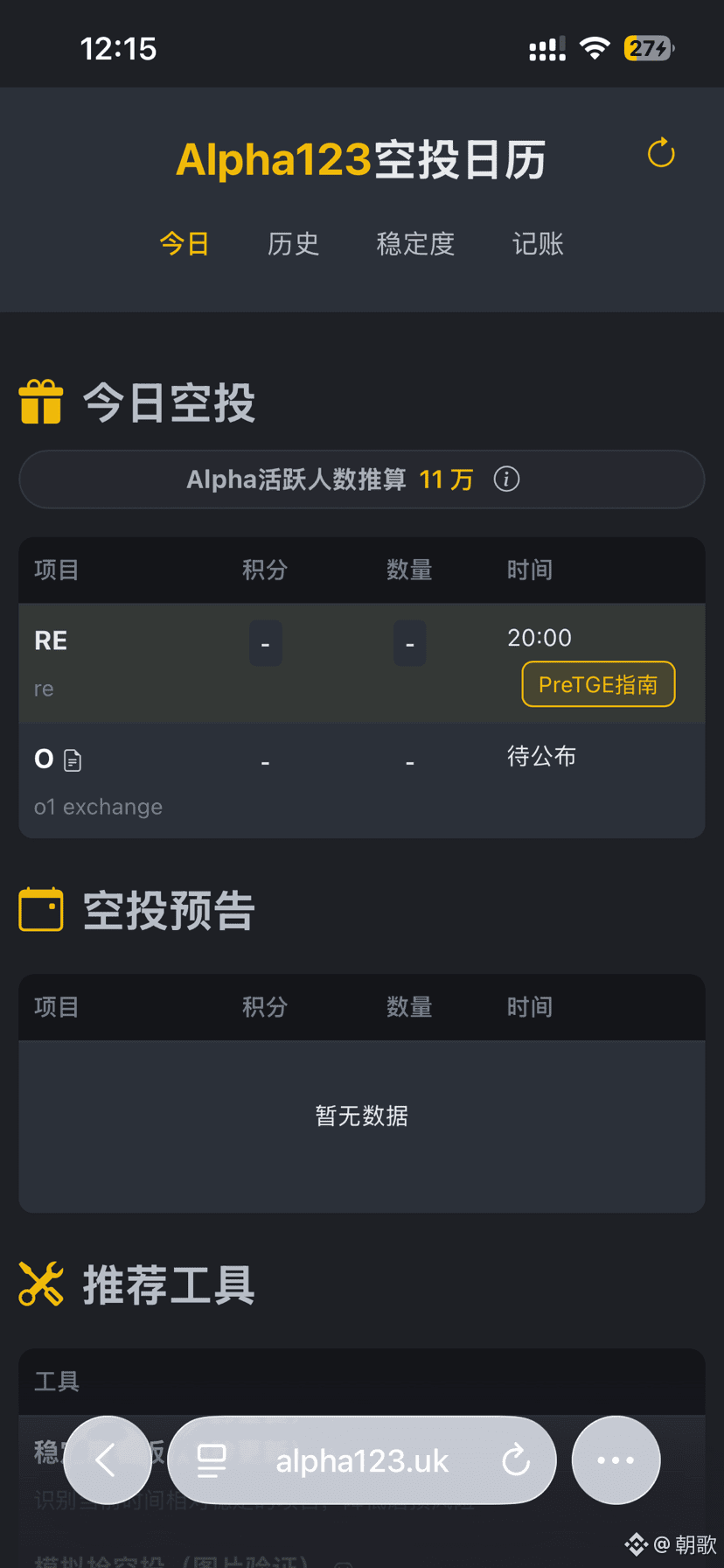Tap the gift icon beside 今日空投
Image resolution: width=724 pixels, height=1568 pixels.
pos(41,402)
